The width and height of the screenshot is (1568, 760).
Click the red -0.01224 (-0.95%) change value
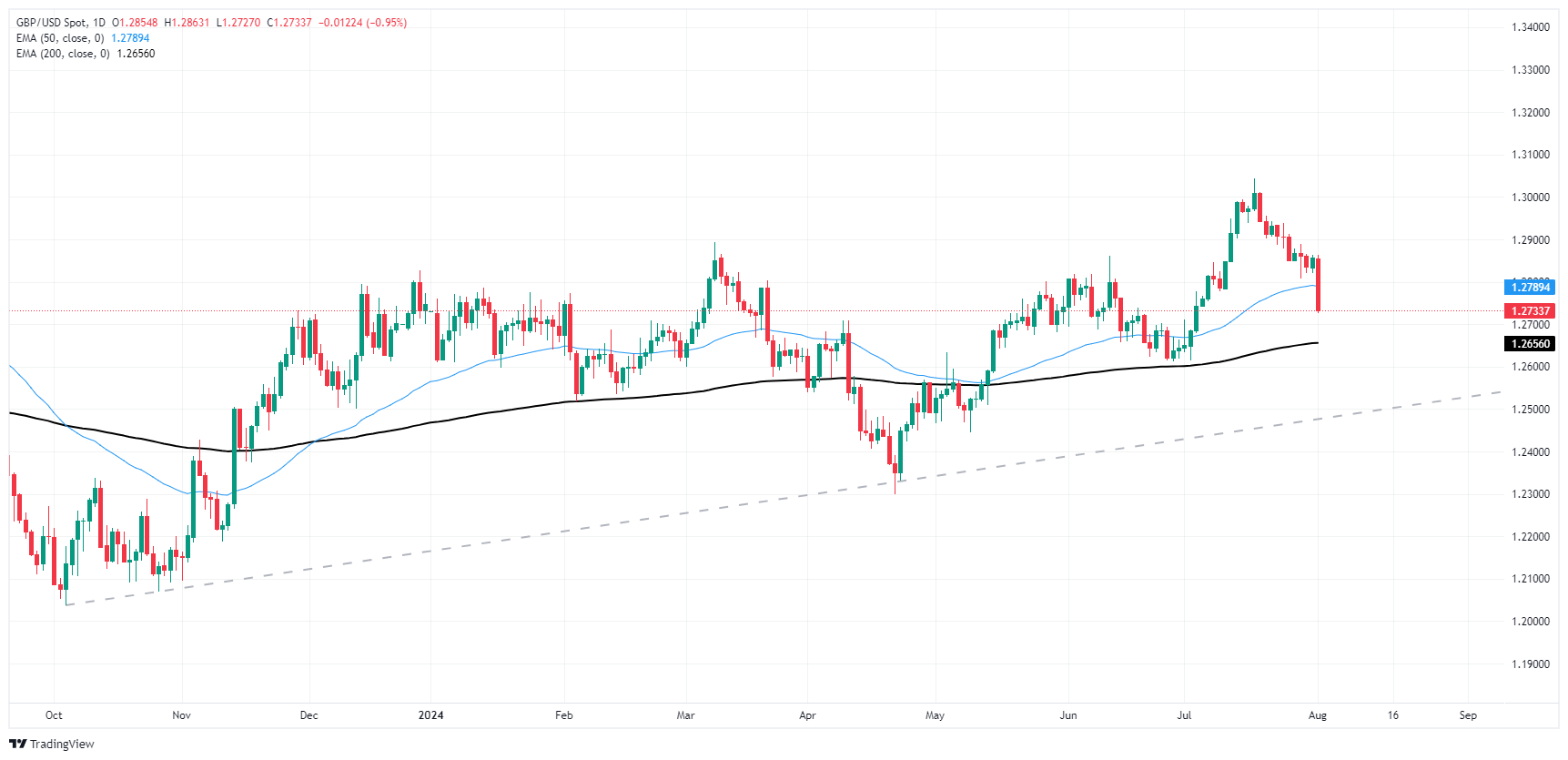tap(363, 23)
